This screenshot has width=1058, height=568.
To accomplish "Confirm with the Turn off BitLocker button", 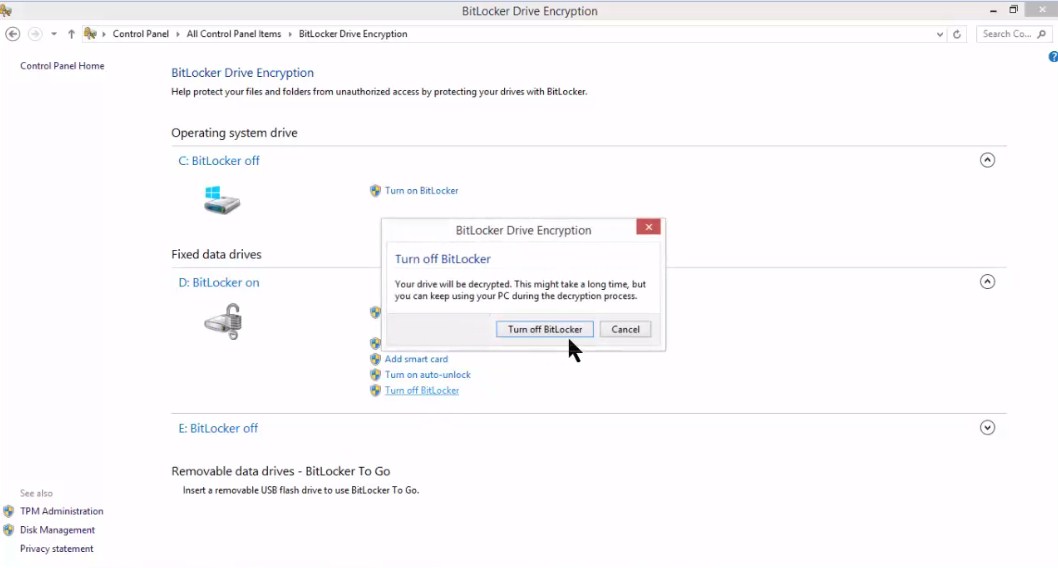I will [545, 329].
